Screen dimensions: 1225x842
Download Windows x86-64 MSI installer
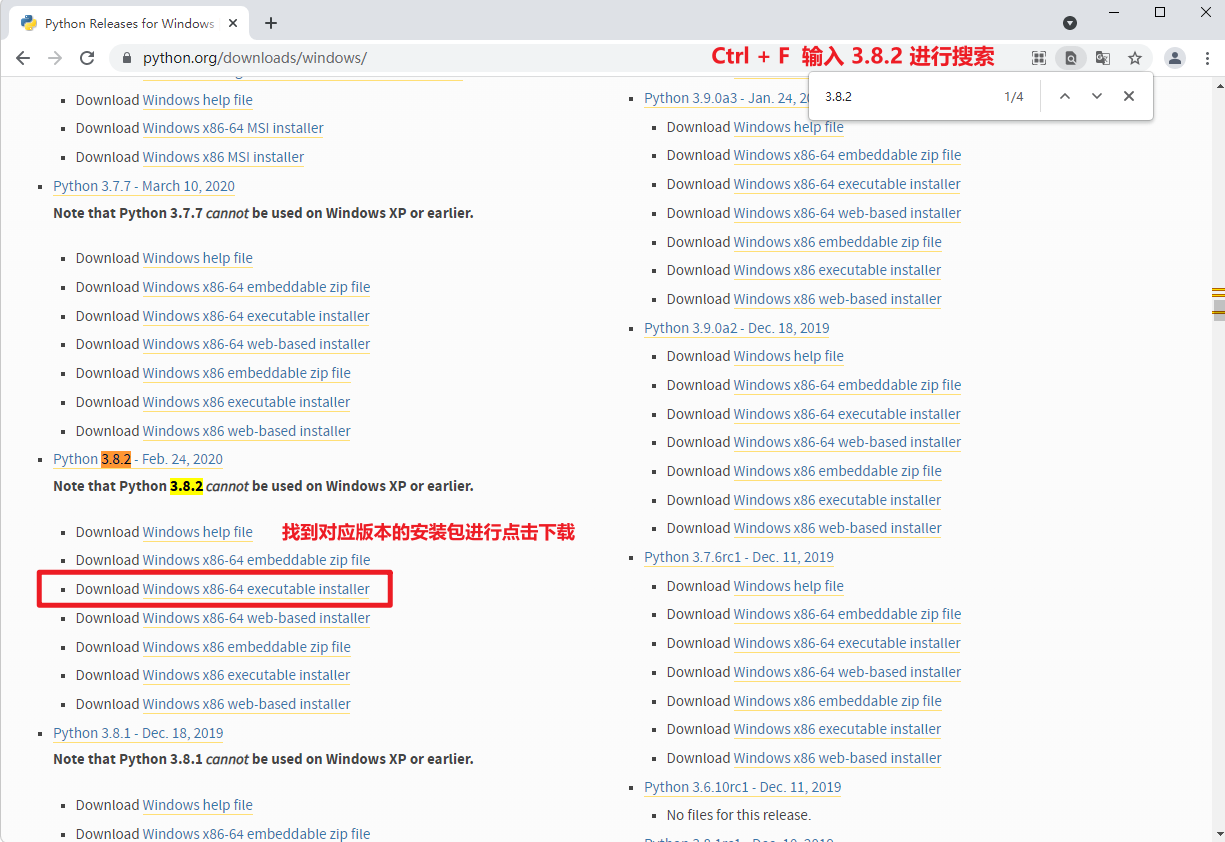pos(233,128)
